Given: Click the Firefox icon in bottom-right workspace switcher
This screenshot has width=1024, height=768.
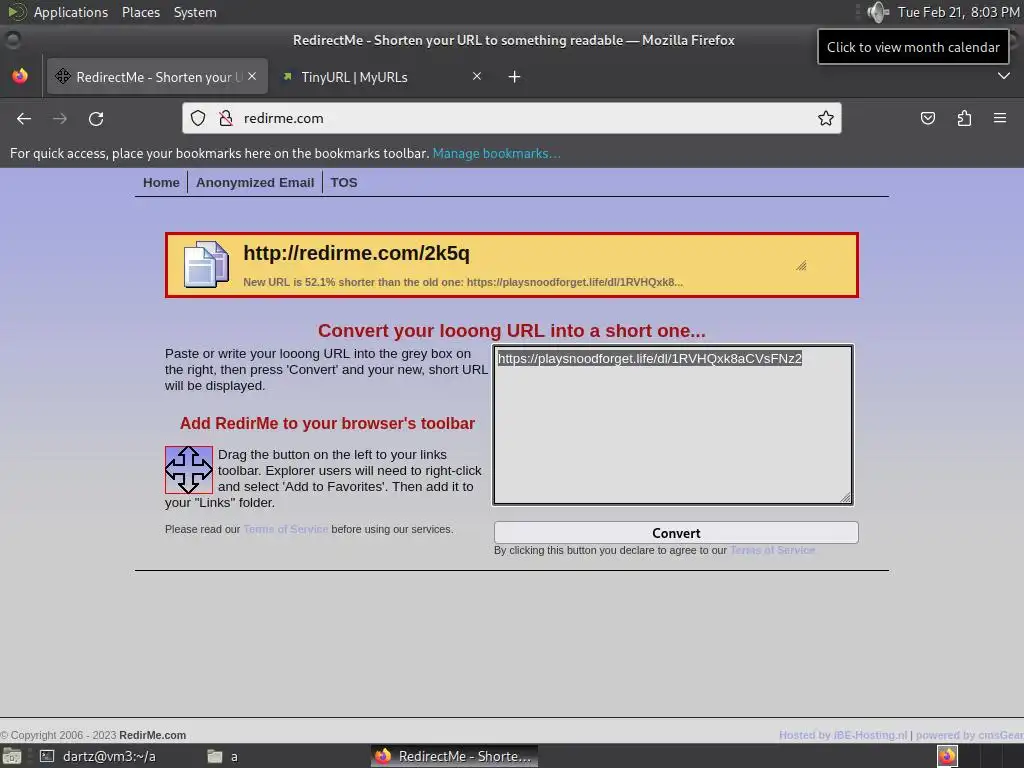Looking at the screenshot, I should (947, 756).
